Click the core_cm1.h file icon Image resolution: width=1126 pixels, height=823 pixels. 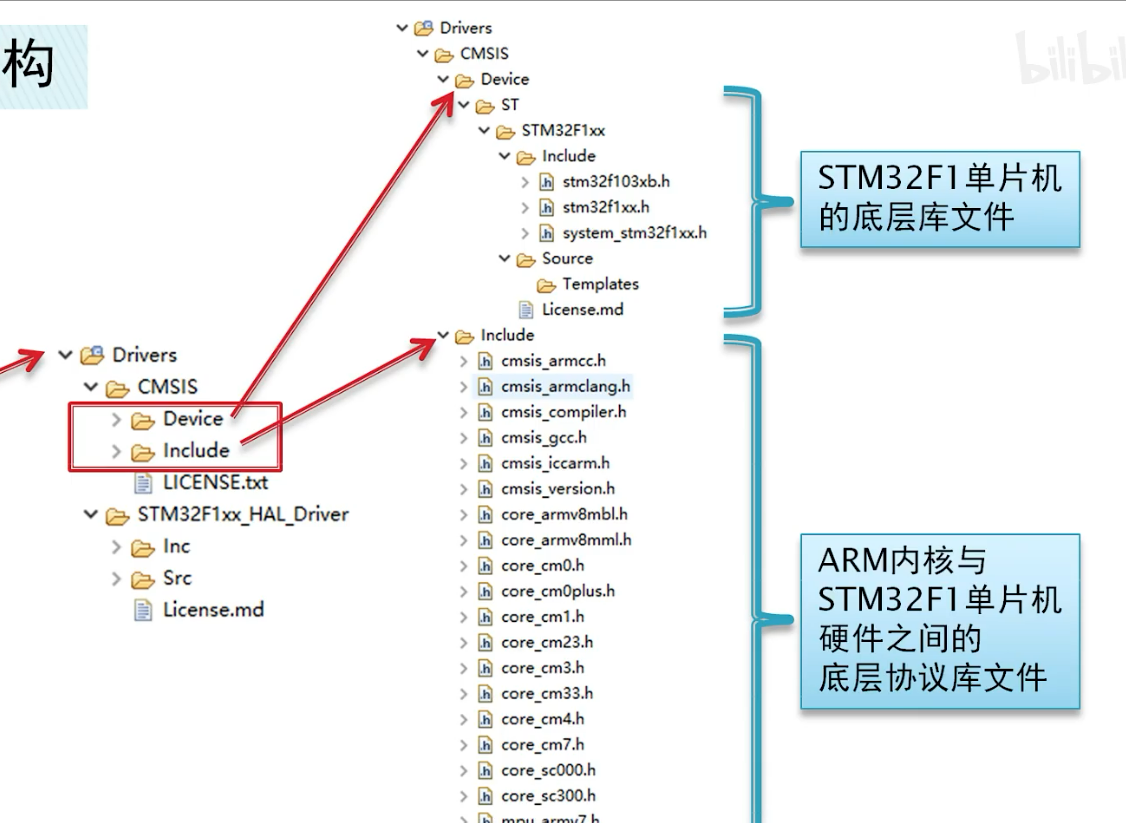485,618
